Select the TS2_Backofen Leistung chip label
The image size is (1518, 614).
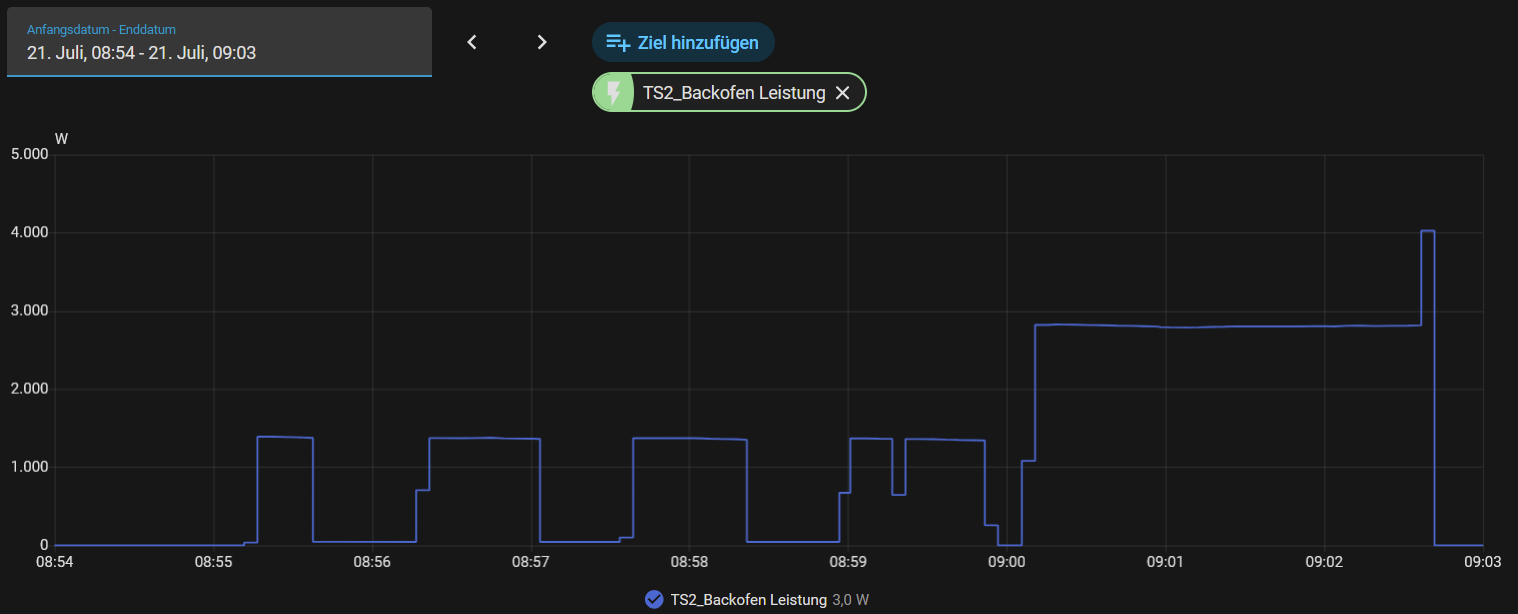point(734,93)
